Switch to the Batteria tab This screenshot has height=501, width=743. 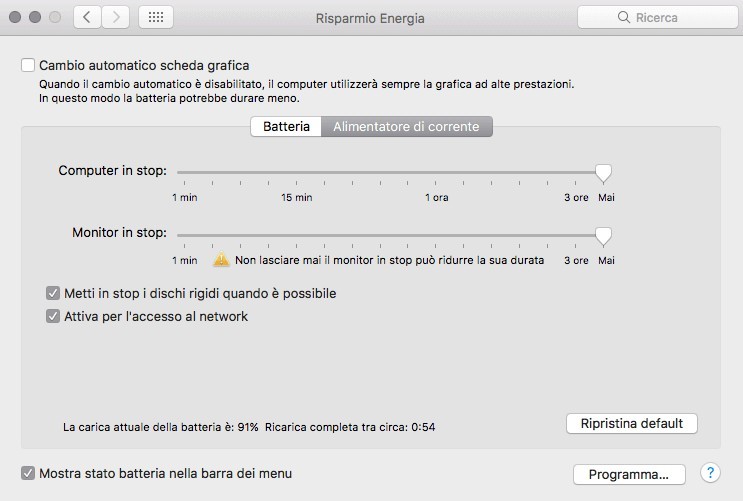(x=286, y=127)
